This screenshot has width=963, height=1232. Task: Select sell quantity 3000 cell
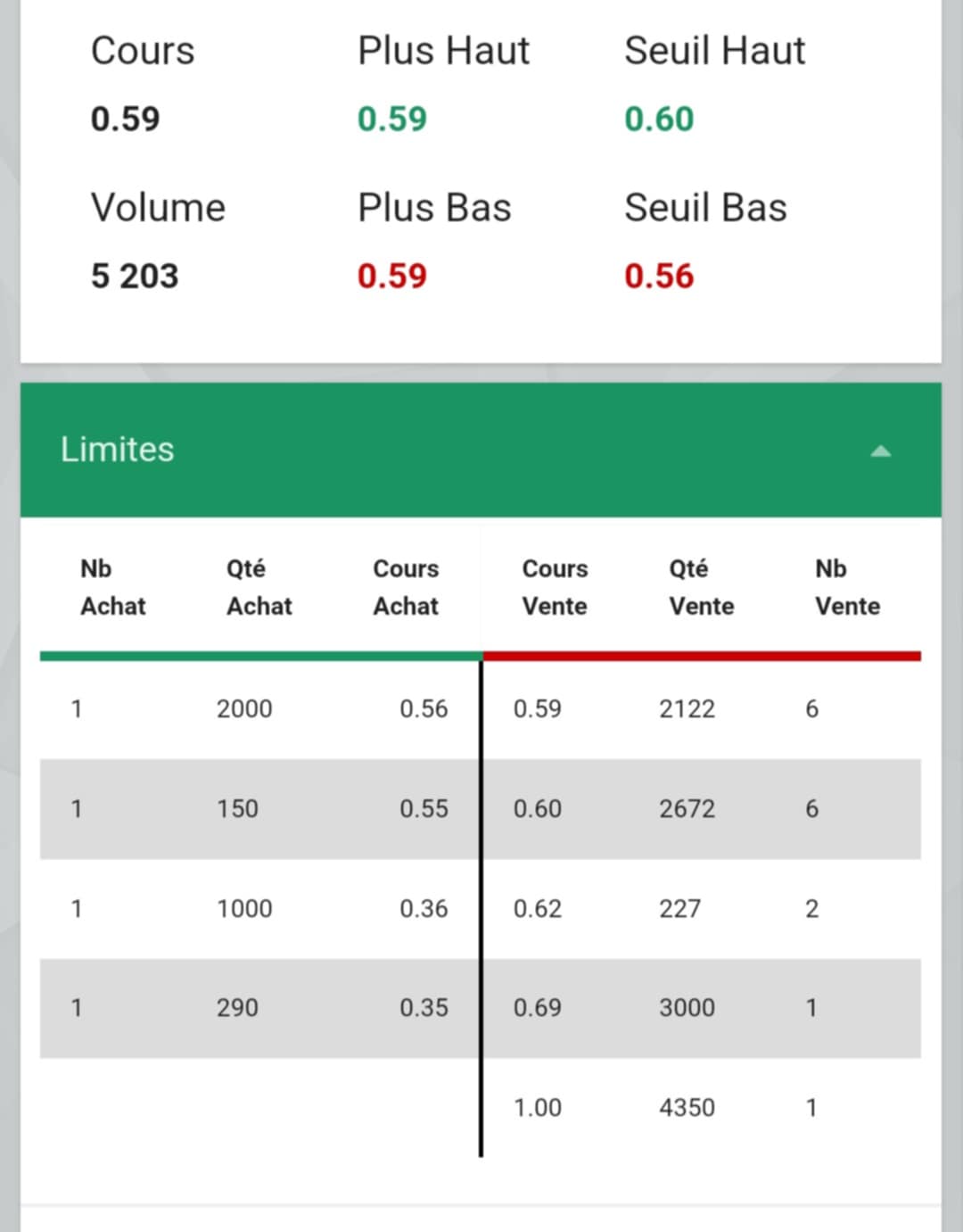pos(687,1008)
